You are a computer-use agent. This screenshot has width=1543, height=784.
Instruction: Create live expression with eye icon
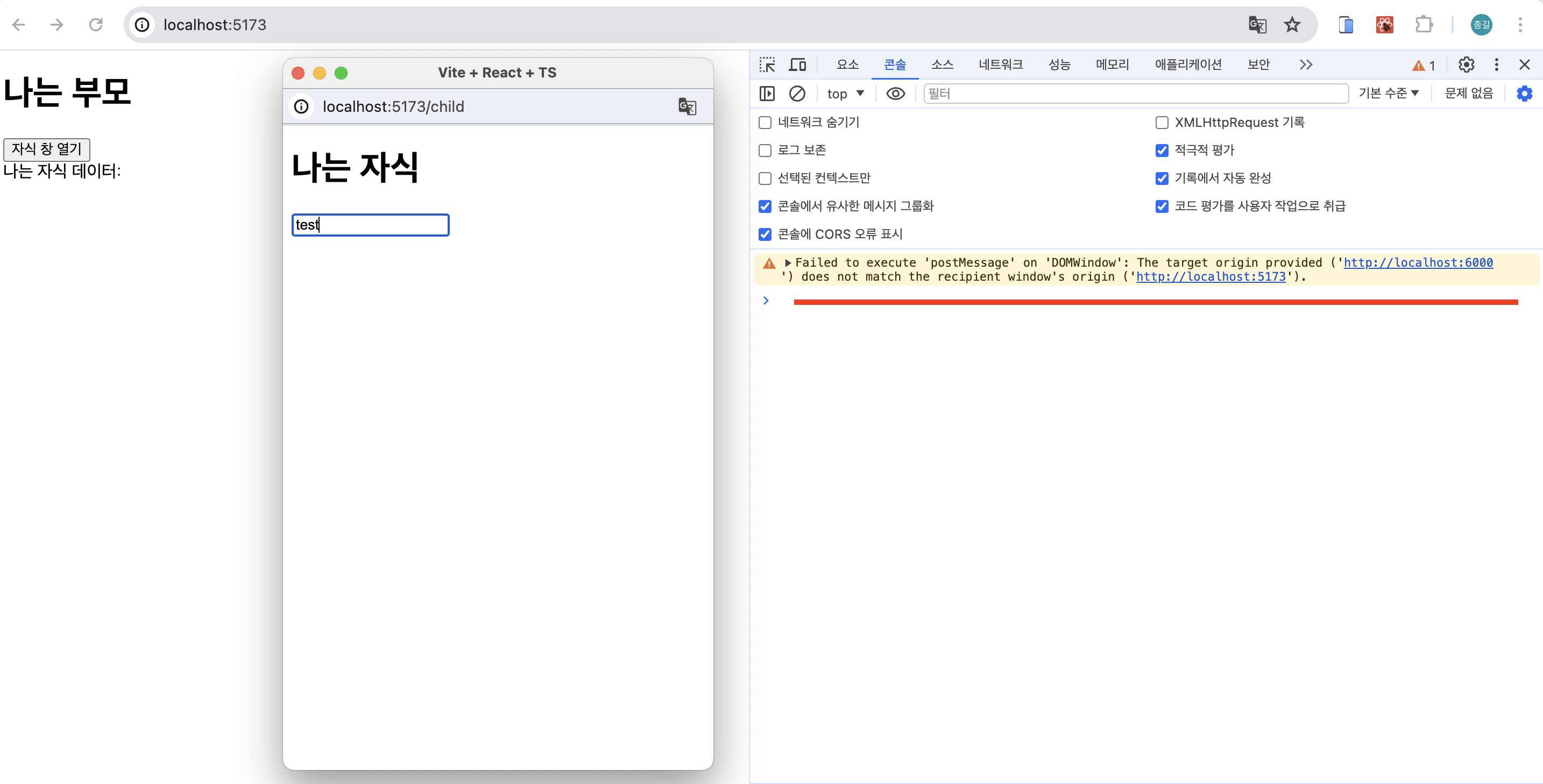click(895, 94)
